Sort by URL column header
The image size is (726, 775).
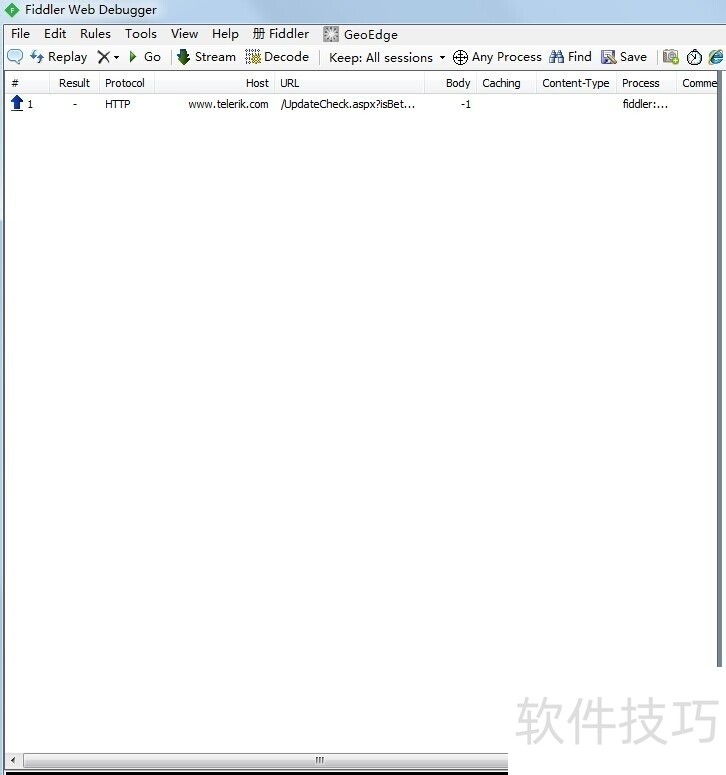coord(349,83)
